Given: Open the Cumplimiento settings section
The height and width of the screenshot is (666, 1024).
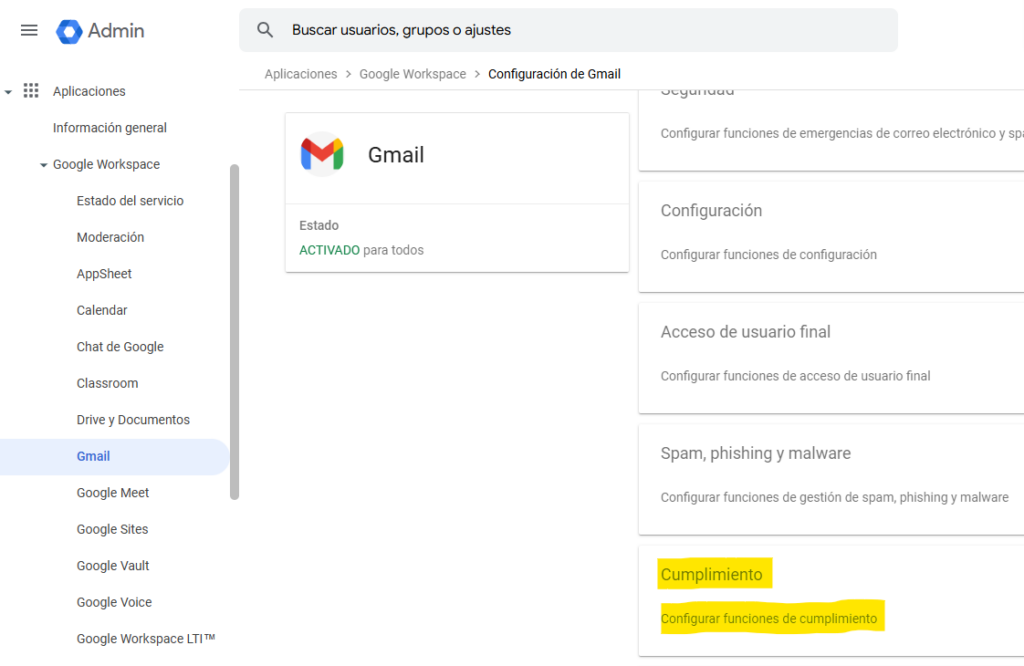Looking at the screenshot, I should [711, 575].
